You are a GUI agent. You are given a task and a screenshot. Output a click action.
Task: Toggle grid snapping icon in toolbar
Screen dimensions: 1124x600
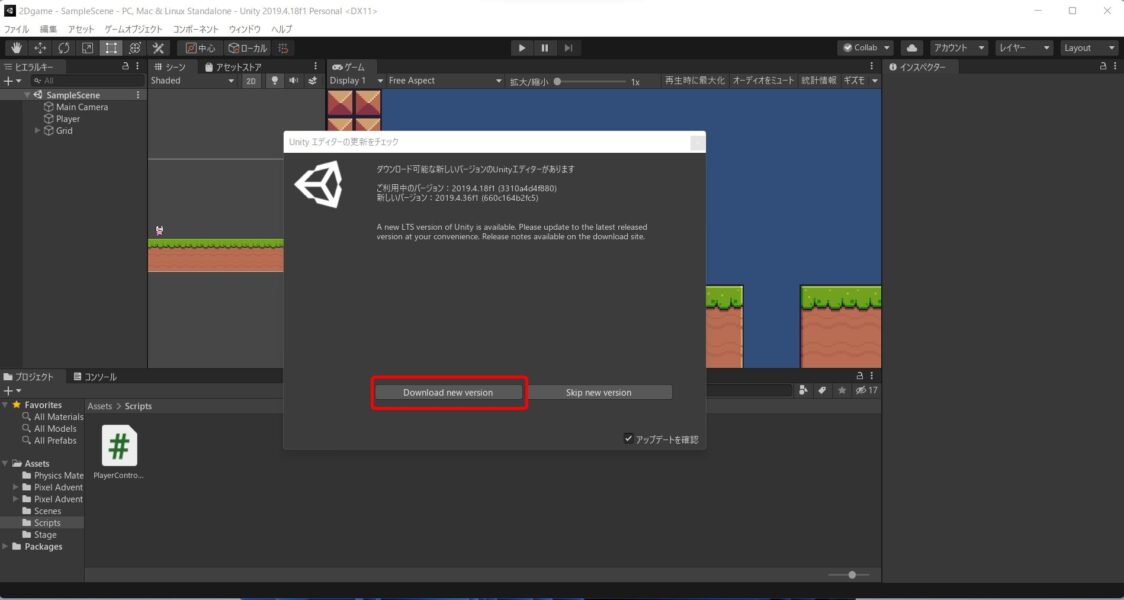(284, 48)
